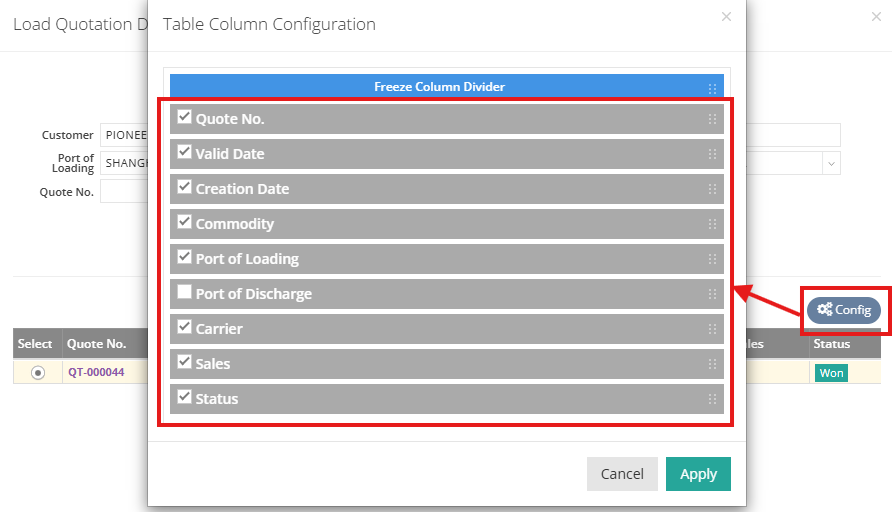Click the Config gears button

coord(844,310)
